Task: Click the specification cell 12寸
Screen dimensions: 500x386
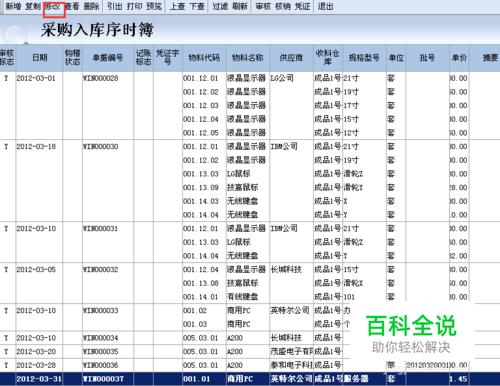Action: 351,133
